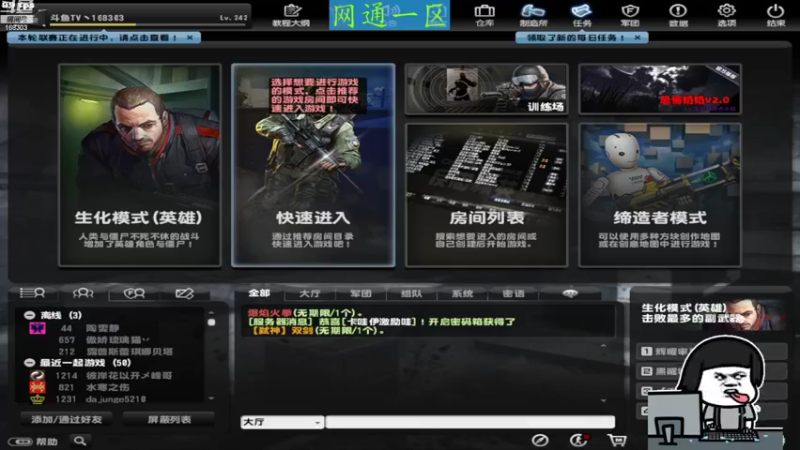Click the chat message input field

point(470,422)
